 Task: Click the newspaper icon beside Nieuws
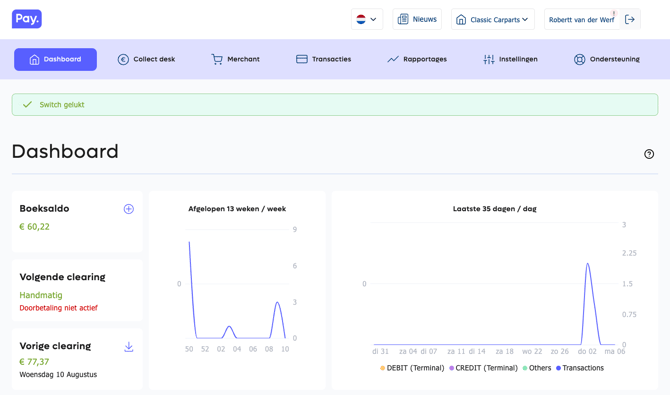click(x=403, y=19)
